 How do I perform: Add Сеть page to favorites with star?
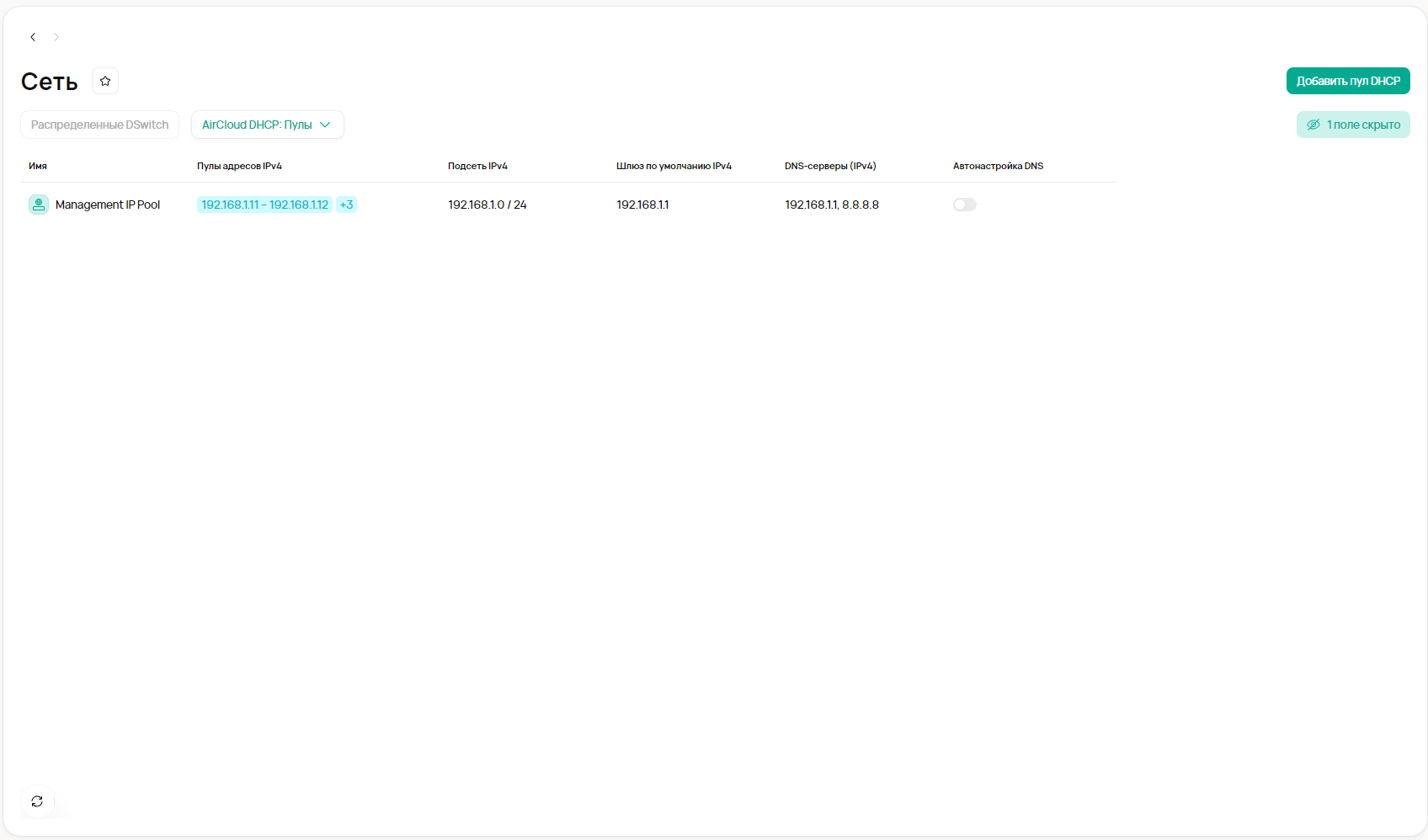105,81
